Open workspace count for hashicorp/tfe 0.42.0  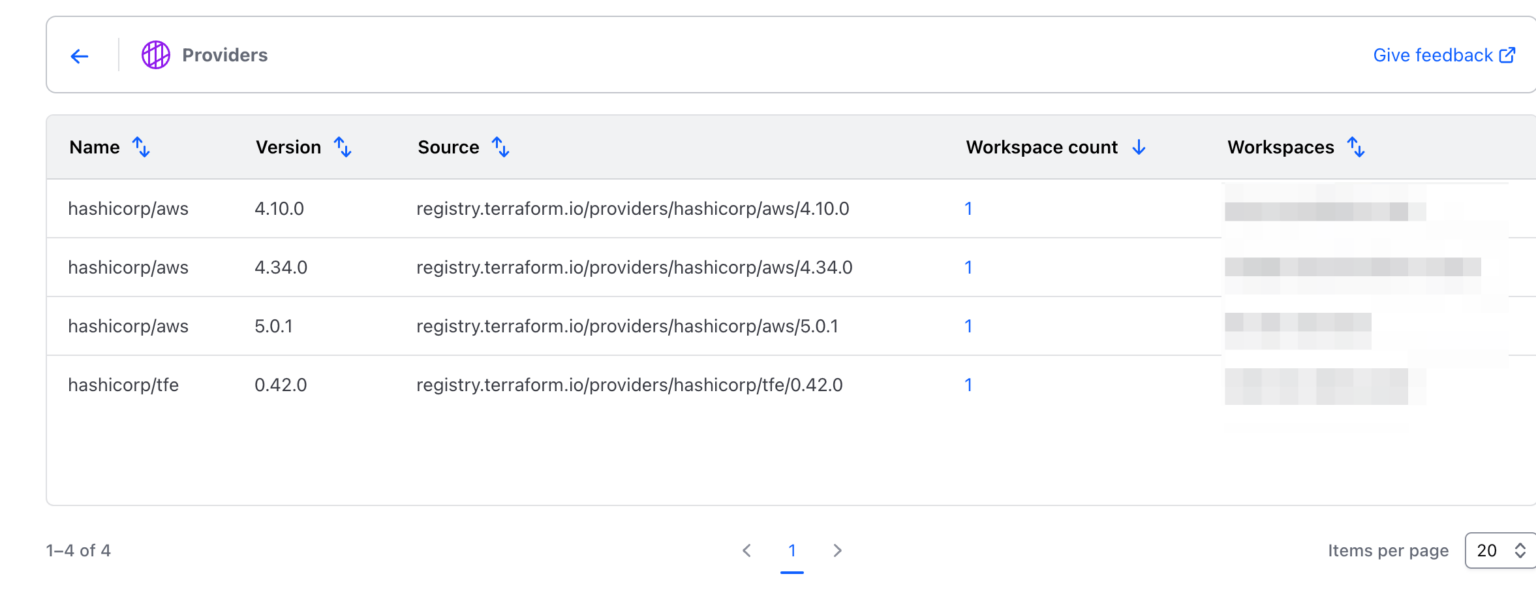[x=968, y=385]
